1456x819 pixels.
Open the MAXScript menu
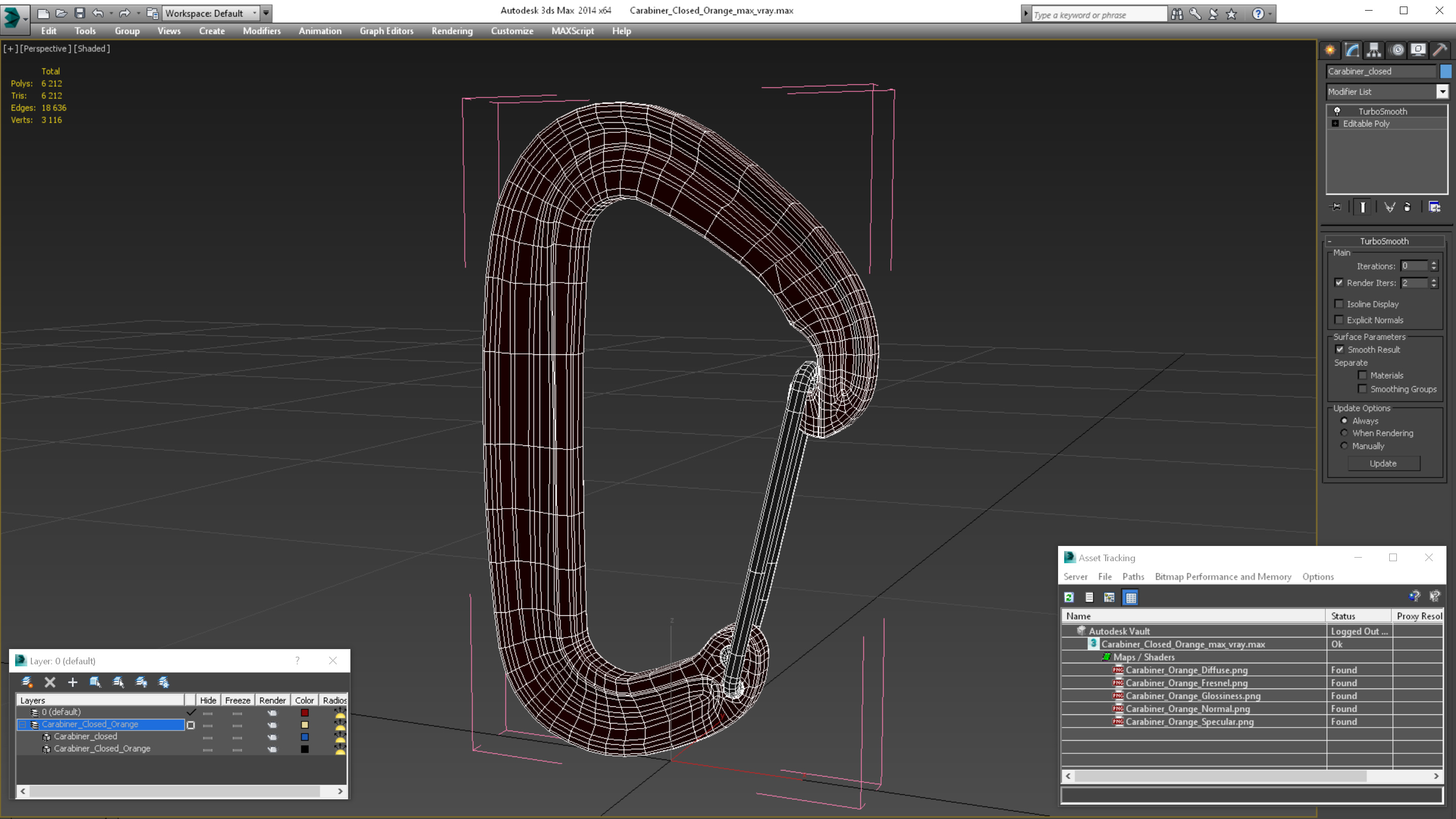(573, 30)
